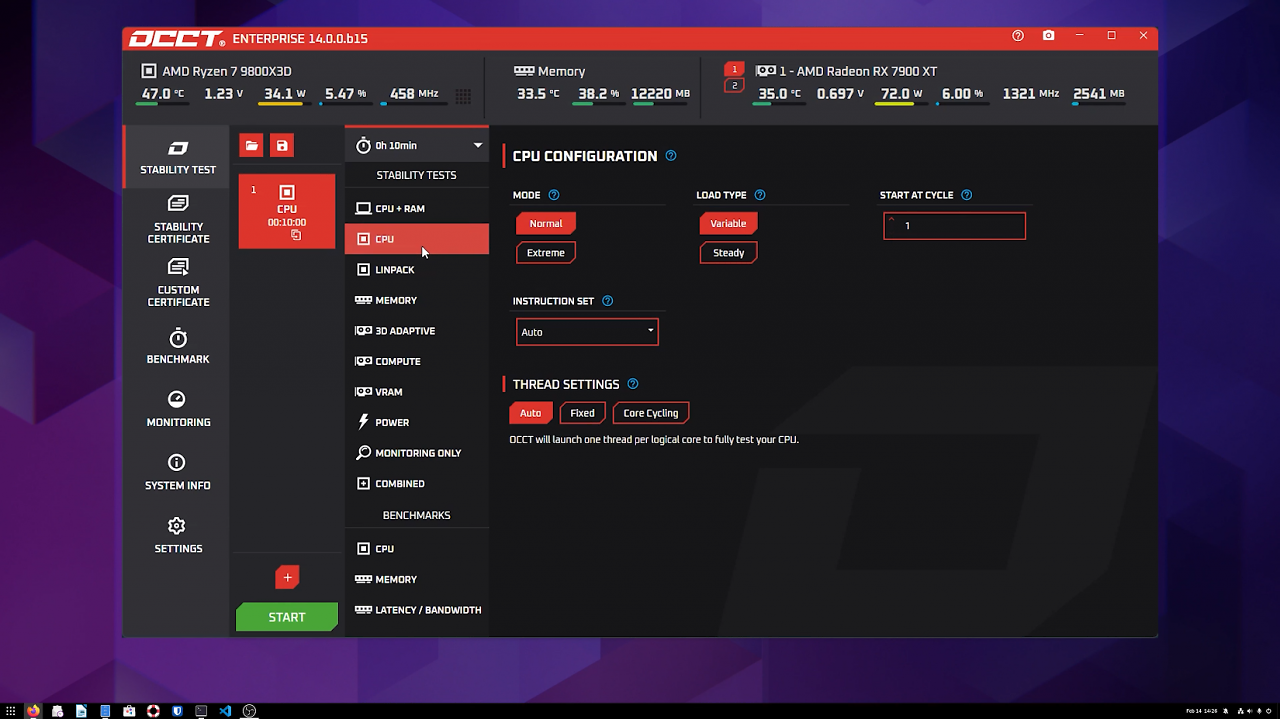Click the CPU temperature 47.0 °C reading
1280x719 pixels.
point(163,94)
